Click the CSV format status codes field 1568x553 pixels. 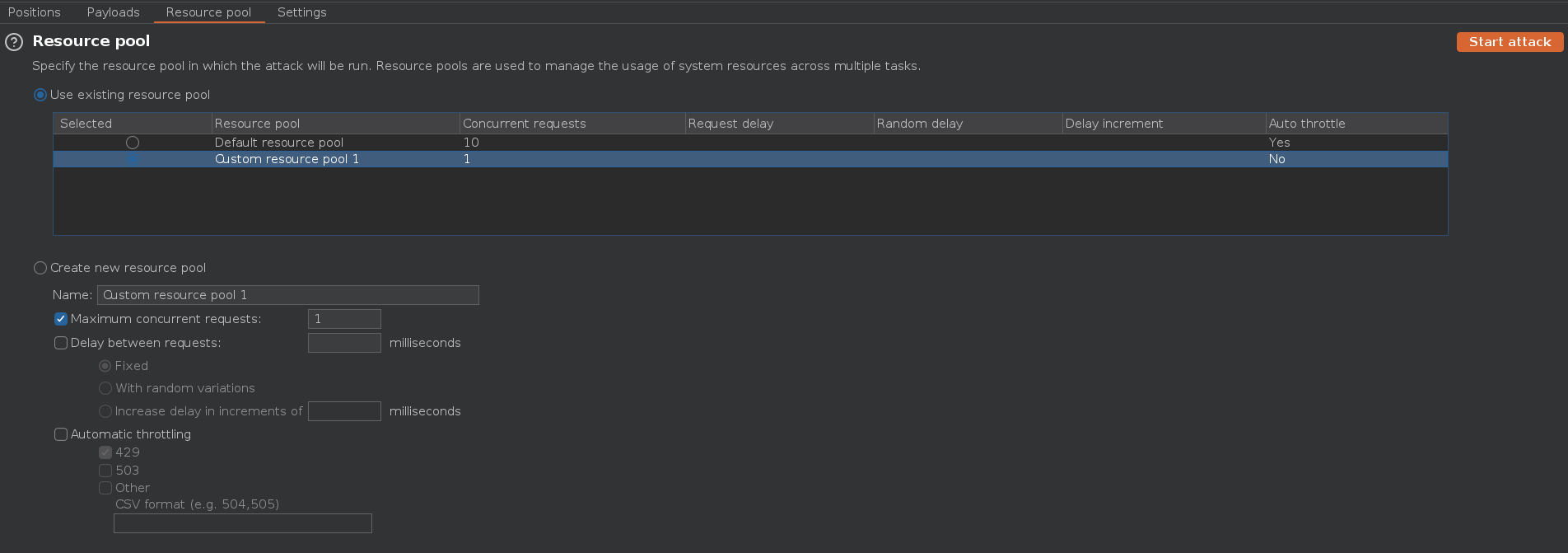click(243, 523)
